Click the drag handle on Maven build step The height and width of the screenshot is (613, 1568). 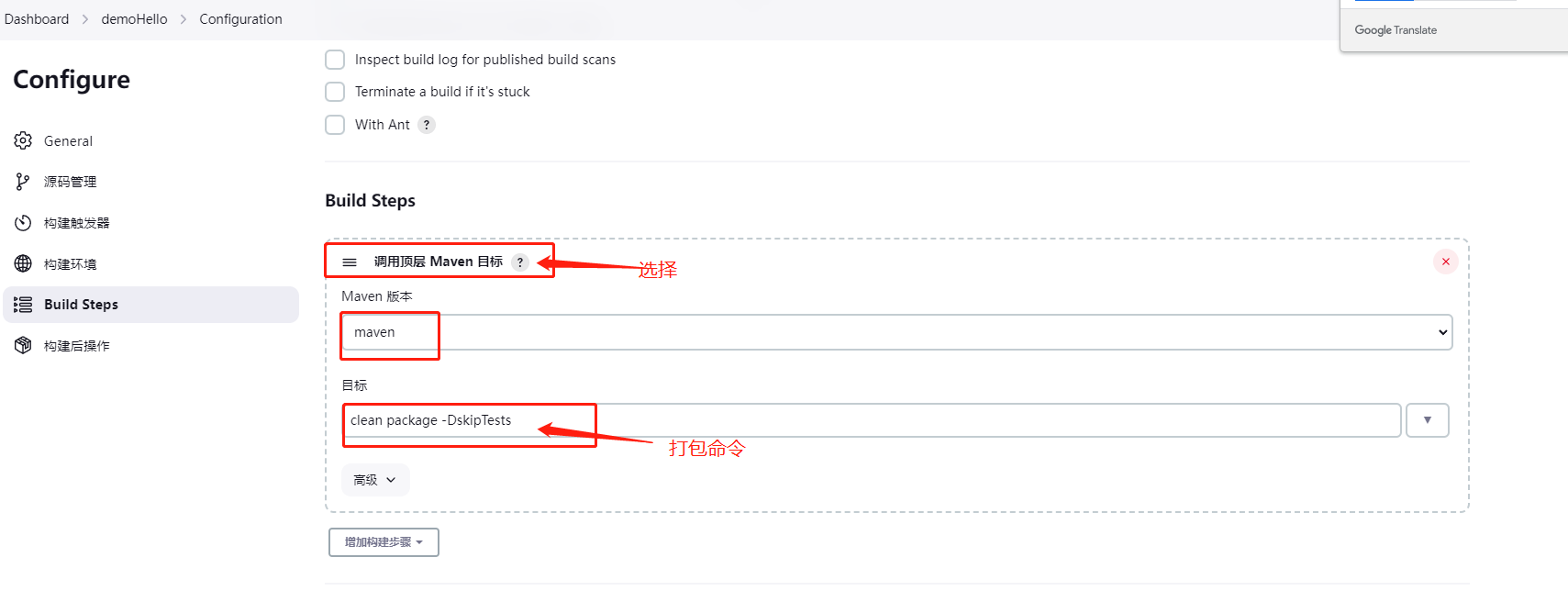350,262
